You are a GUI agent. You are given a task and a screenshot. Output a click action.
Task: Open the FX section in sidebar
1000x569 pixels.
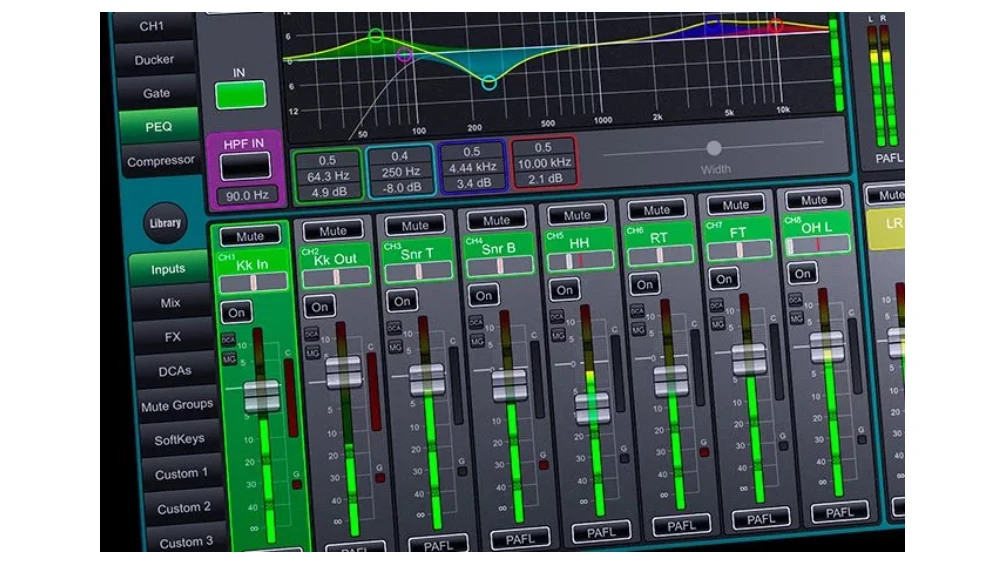coord(172,337)
